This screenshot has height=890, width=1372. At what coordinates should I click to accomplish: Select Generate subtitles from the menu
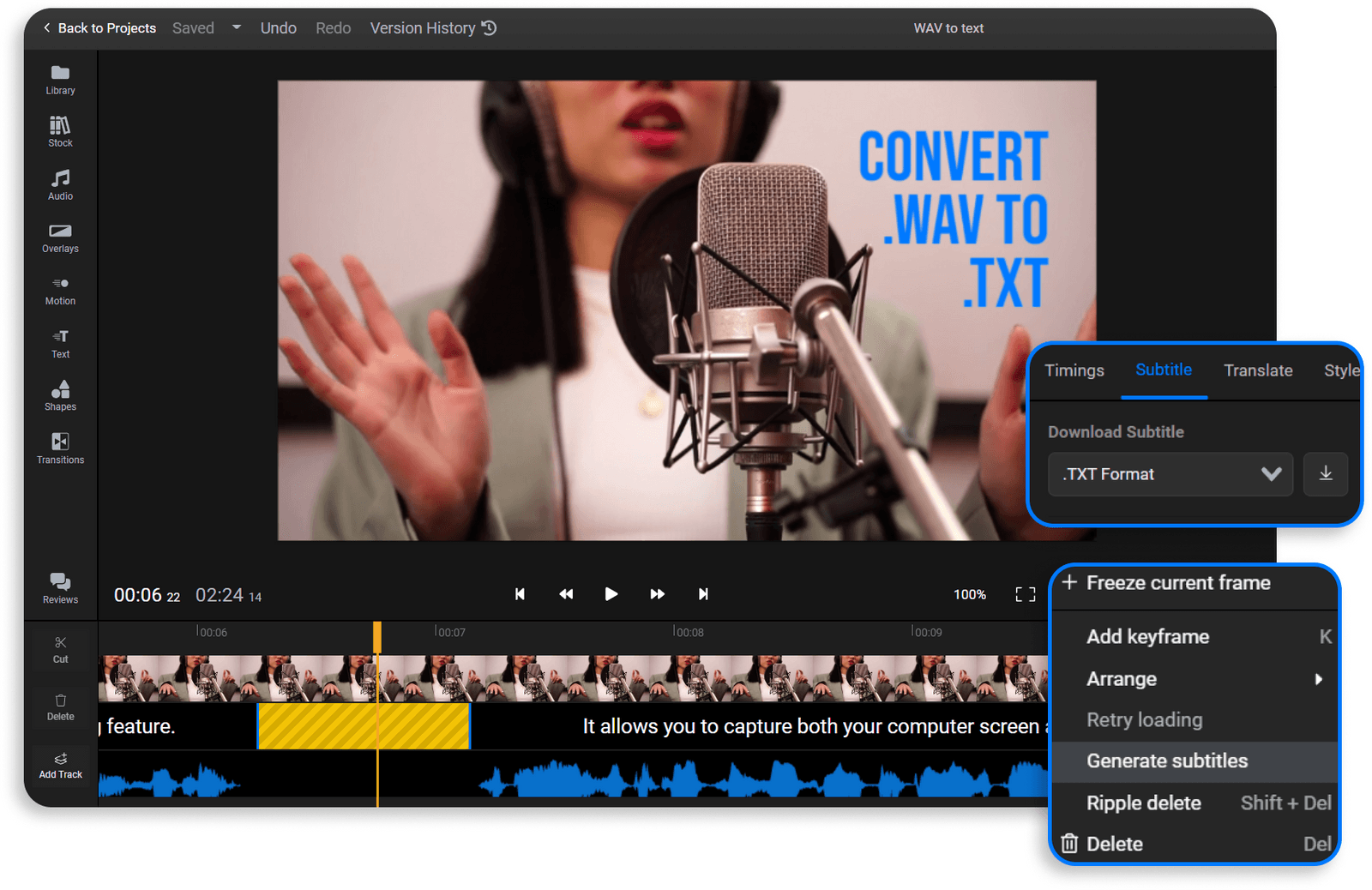[x=1167, y=761]
